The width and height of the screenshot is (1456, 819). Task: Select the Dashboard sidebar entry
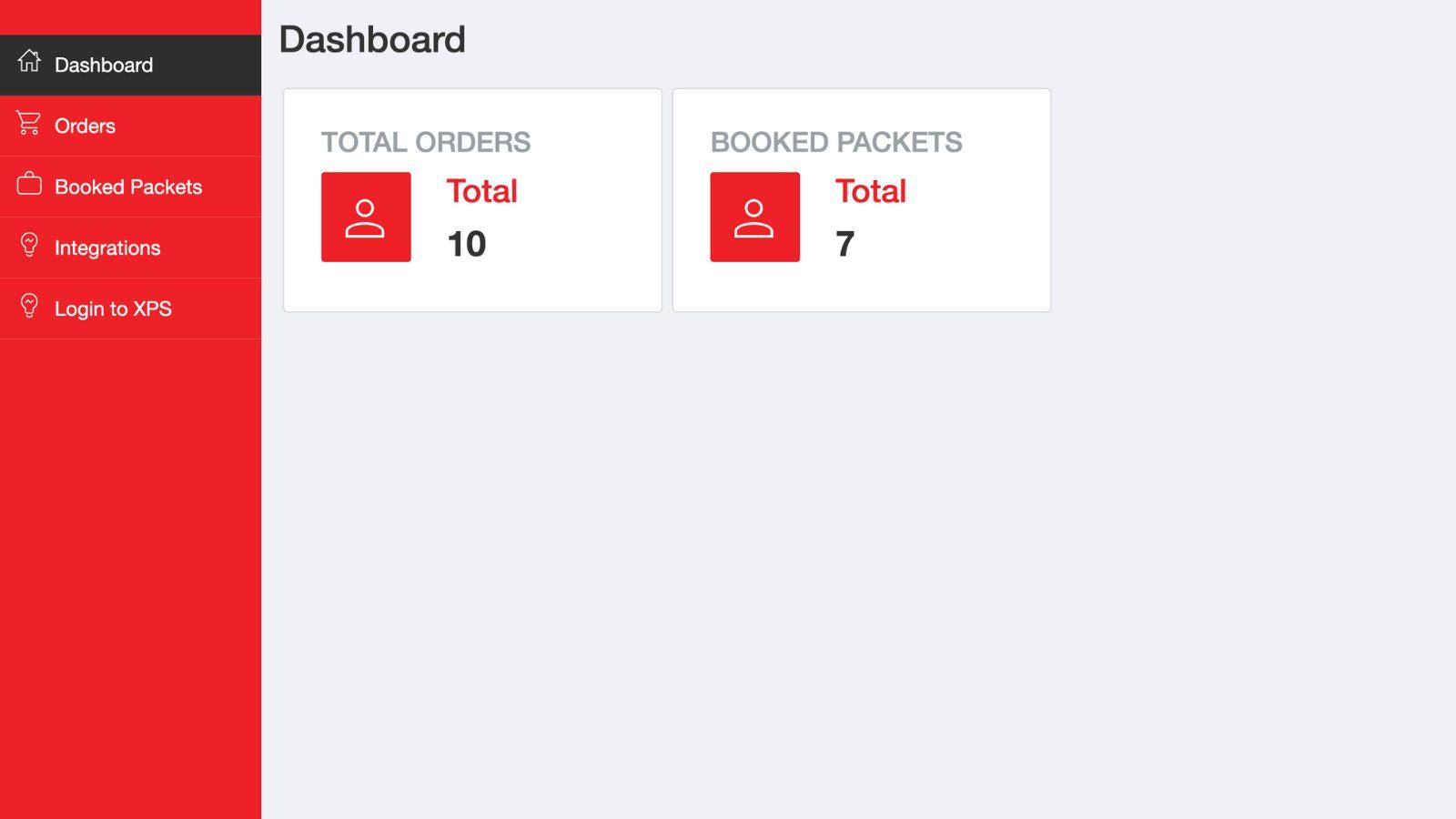(x=104, y=65)
